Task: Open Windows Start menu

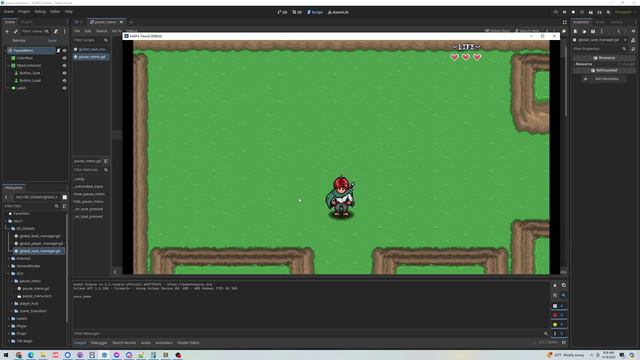Action: pos(6,355)
